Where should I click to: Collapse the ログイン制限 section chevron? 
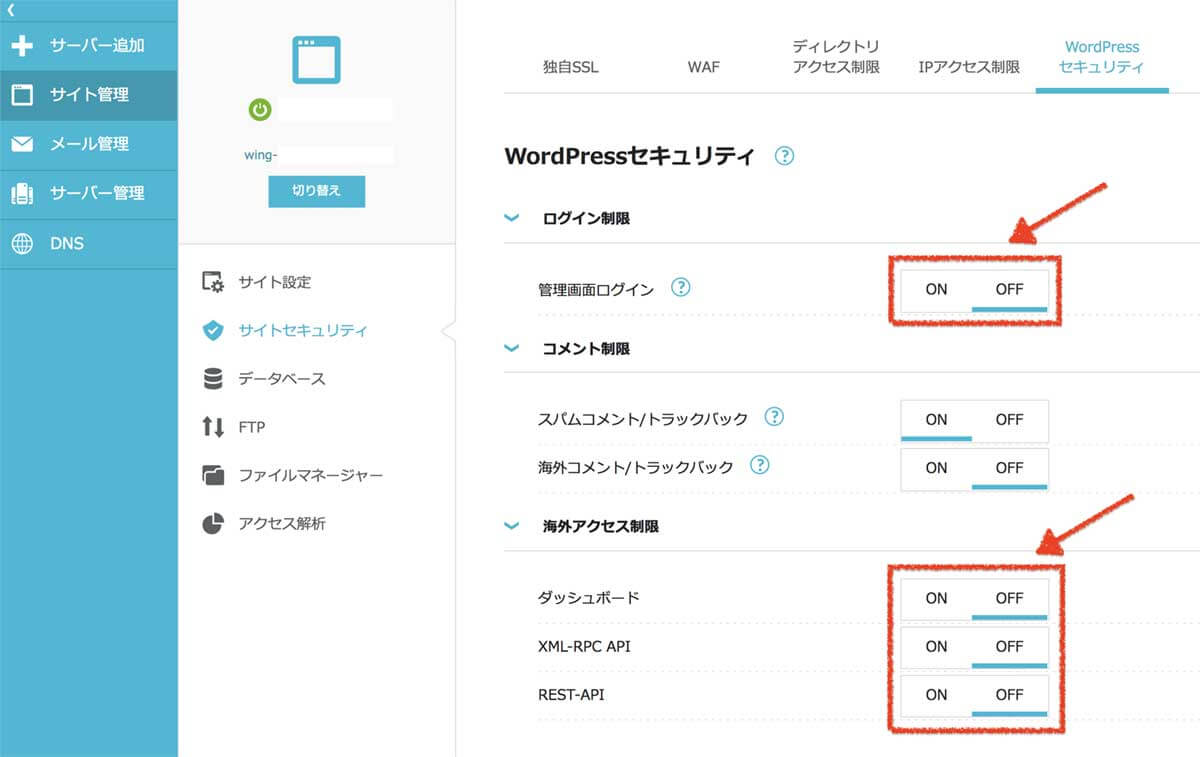click(x=512, y=218)
